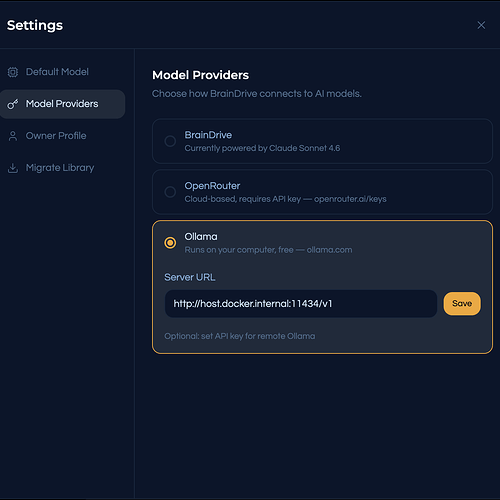Open the Default Model settings section
This screenshot has height=500, width=500.
point(63,72)
